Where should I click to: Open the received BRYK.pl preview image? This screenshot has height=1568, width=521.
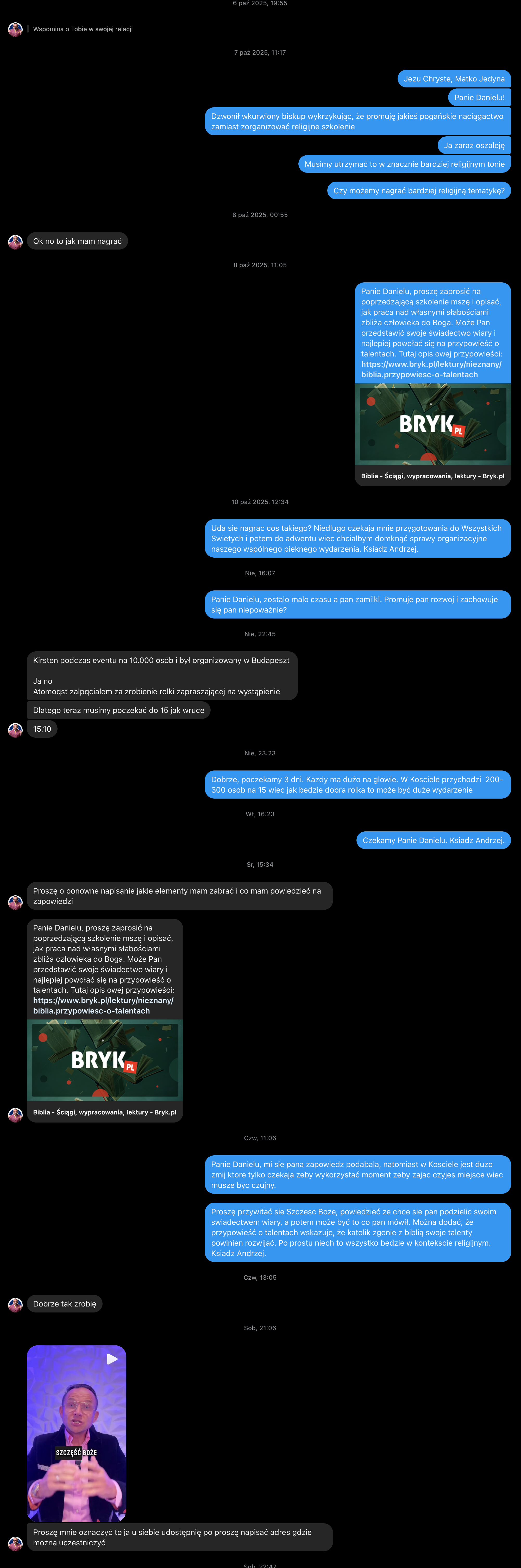(105, 1060)
